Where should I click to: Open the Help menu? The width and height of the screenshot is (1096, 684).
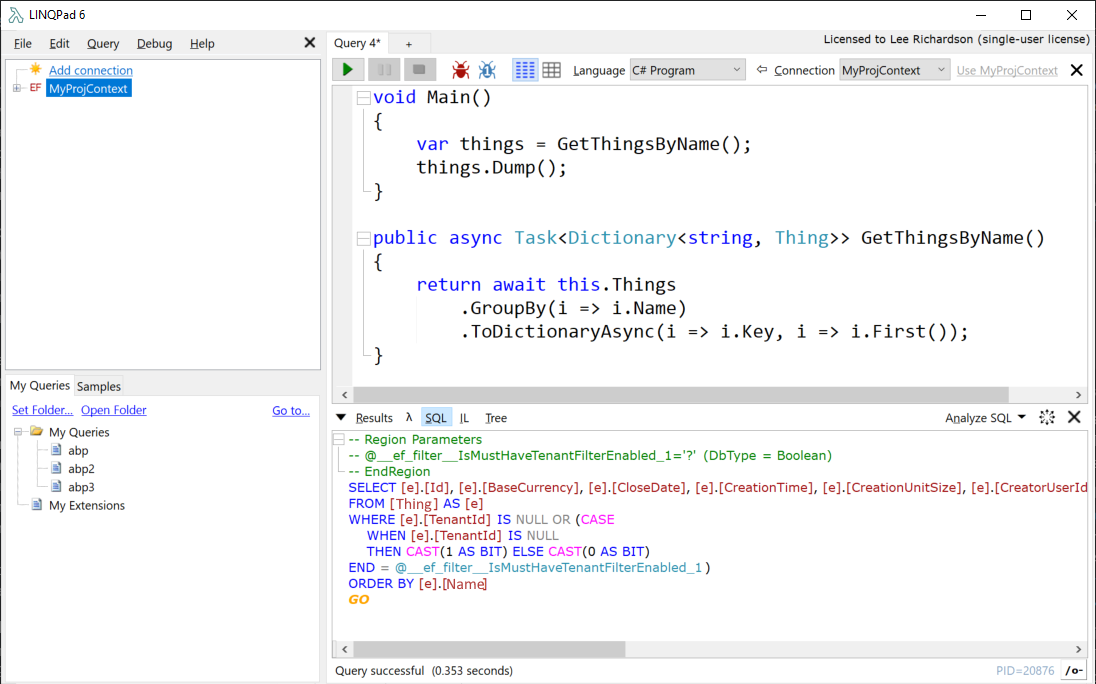click(x=202, y=43)
